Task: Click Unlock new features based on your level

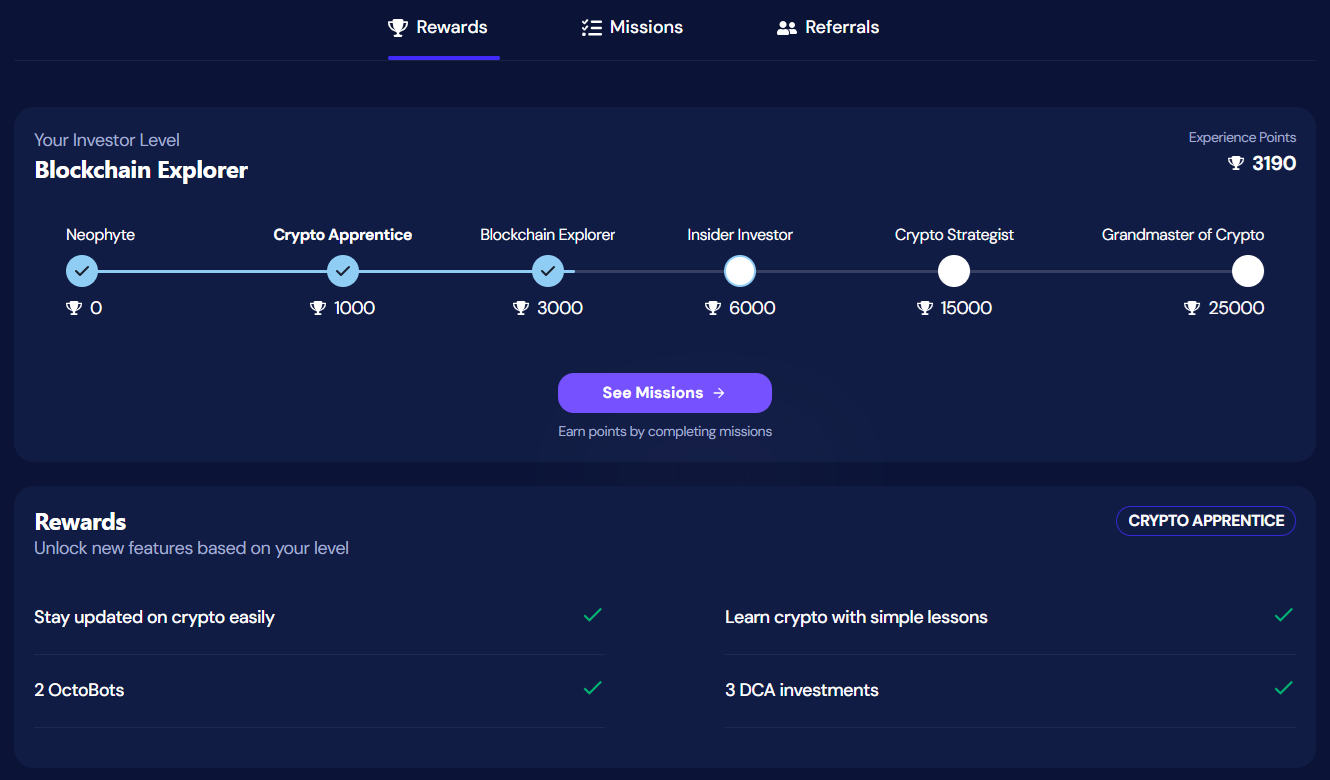Action: coord(191,548)
